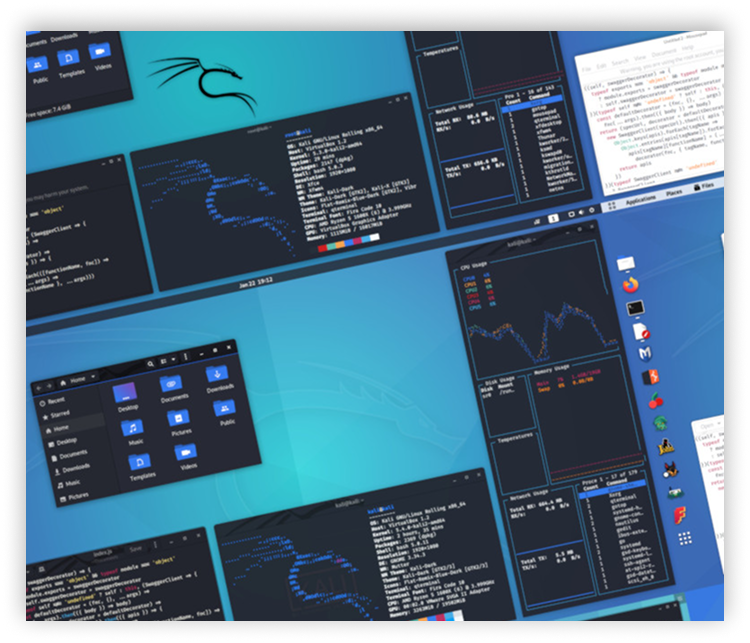Toggle the file manager list/grid view button
This screenshot has width=750, height=643.
tap(164, 361)
